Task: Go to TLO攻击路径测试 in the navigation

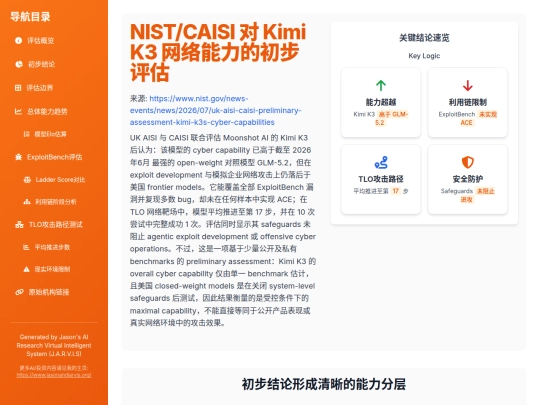Action: [56, 225]
